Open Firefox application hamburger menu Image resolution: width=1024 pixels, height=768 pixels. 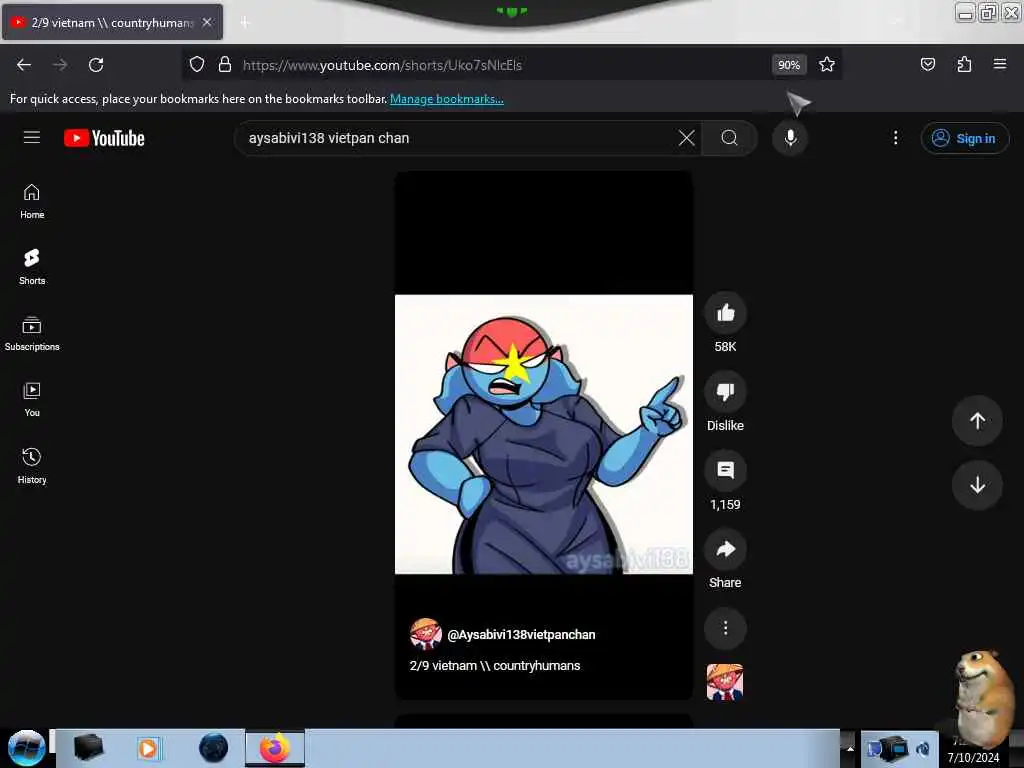pos(999,65)
